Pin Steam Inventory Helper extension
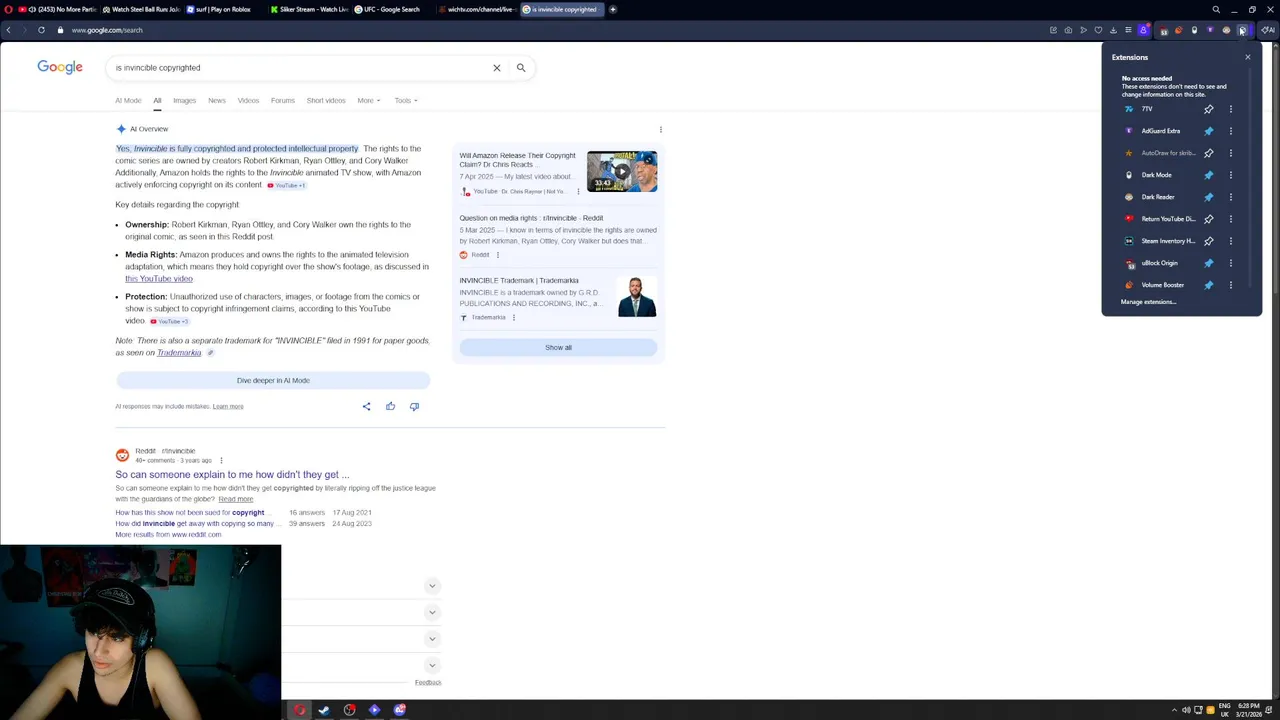1280x720 pixels. pos(1209,241)
